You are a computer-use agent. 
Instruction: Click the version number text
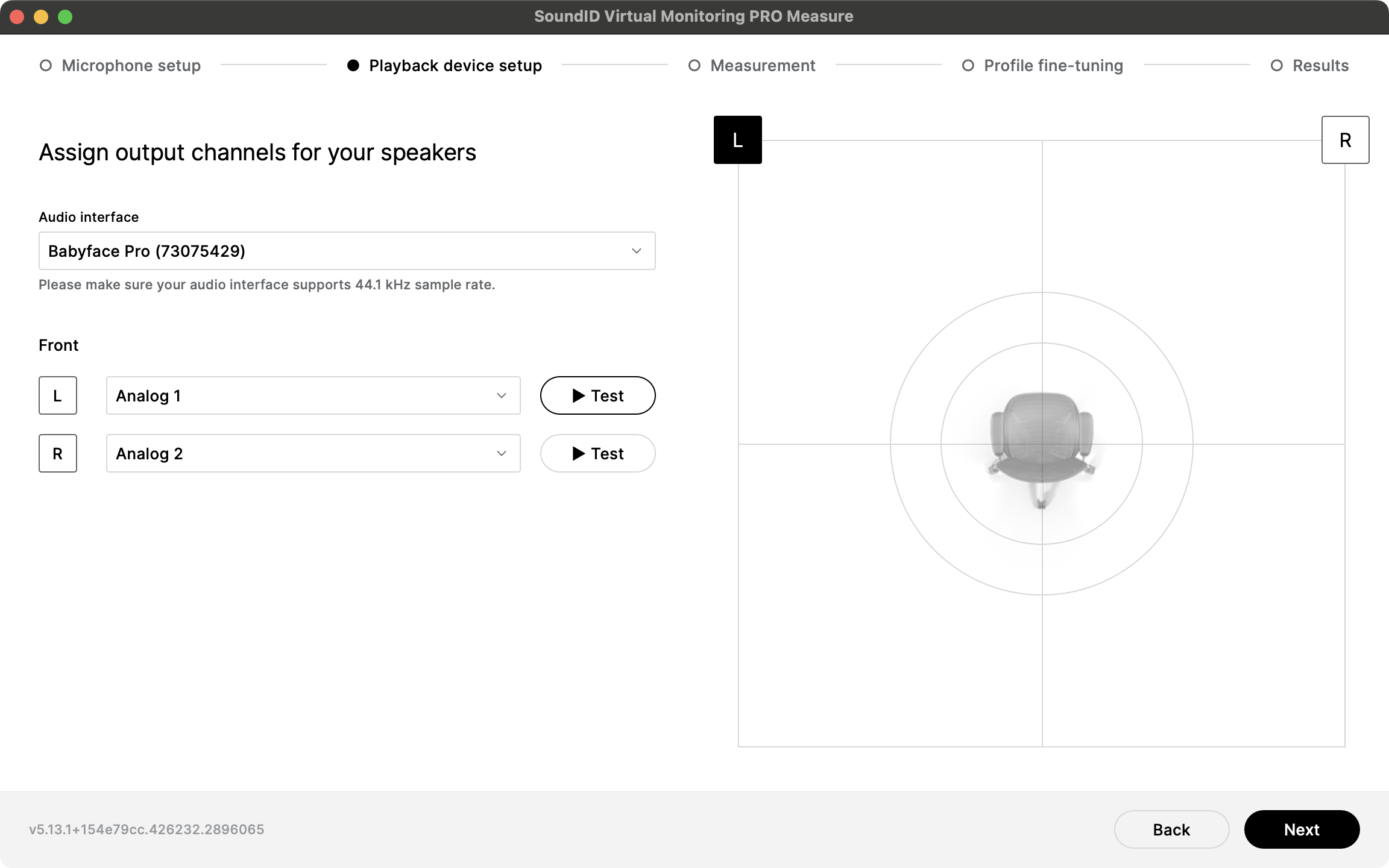(146, 829)
